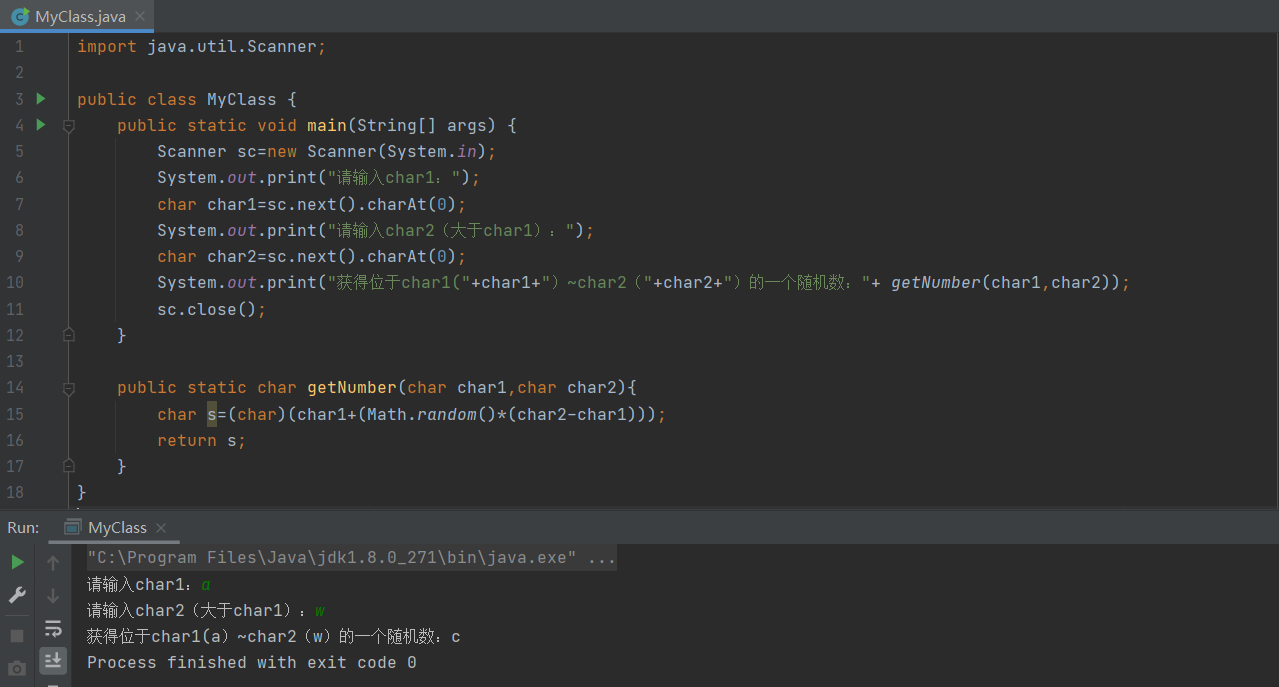Click 'char2=sc.next().charAt(0)' on line 9
The height and width of the screenshot is (687, 1279).
pos(332,256)
